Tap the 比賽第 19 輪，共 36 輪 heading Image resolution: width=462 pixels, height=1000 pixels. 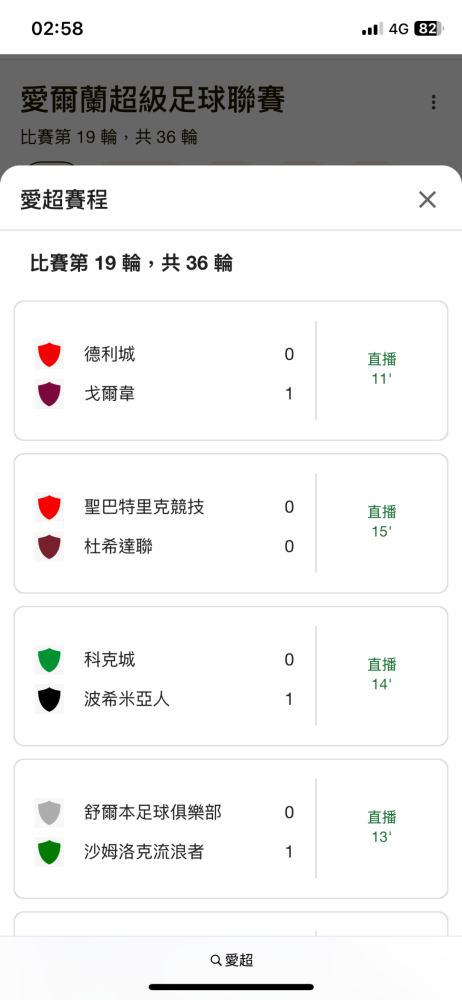131,263
